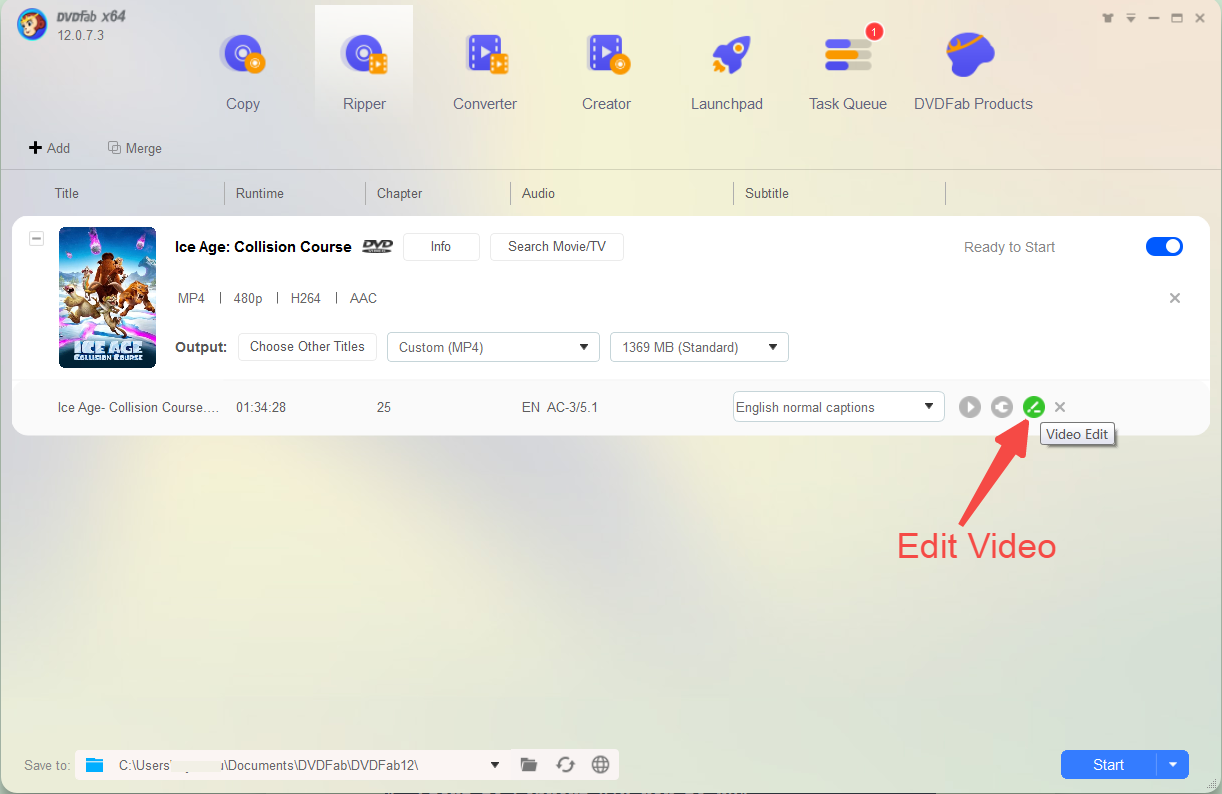Click the Ice Age: Collision Course title text
1222x794 pixels.
(x=263, y=247)
